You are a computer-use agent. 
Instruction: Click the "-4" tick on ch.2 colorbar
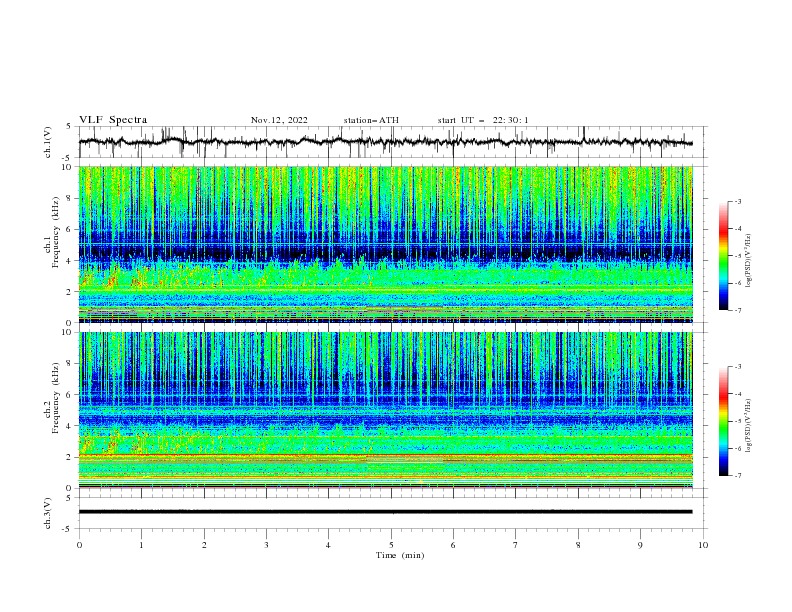pyautogui.click(x=738, y=394)
